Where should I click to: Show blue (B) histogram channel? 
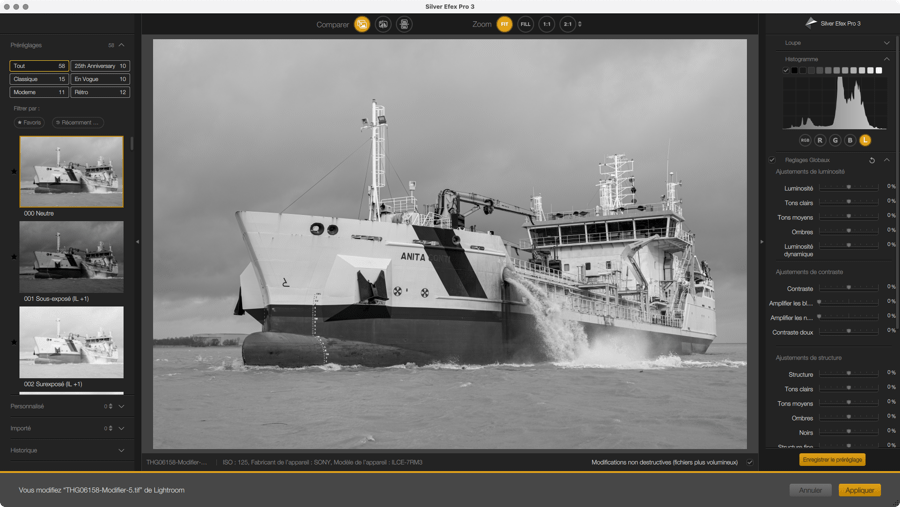click(x=850, y=140)
